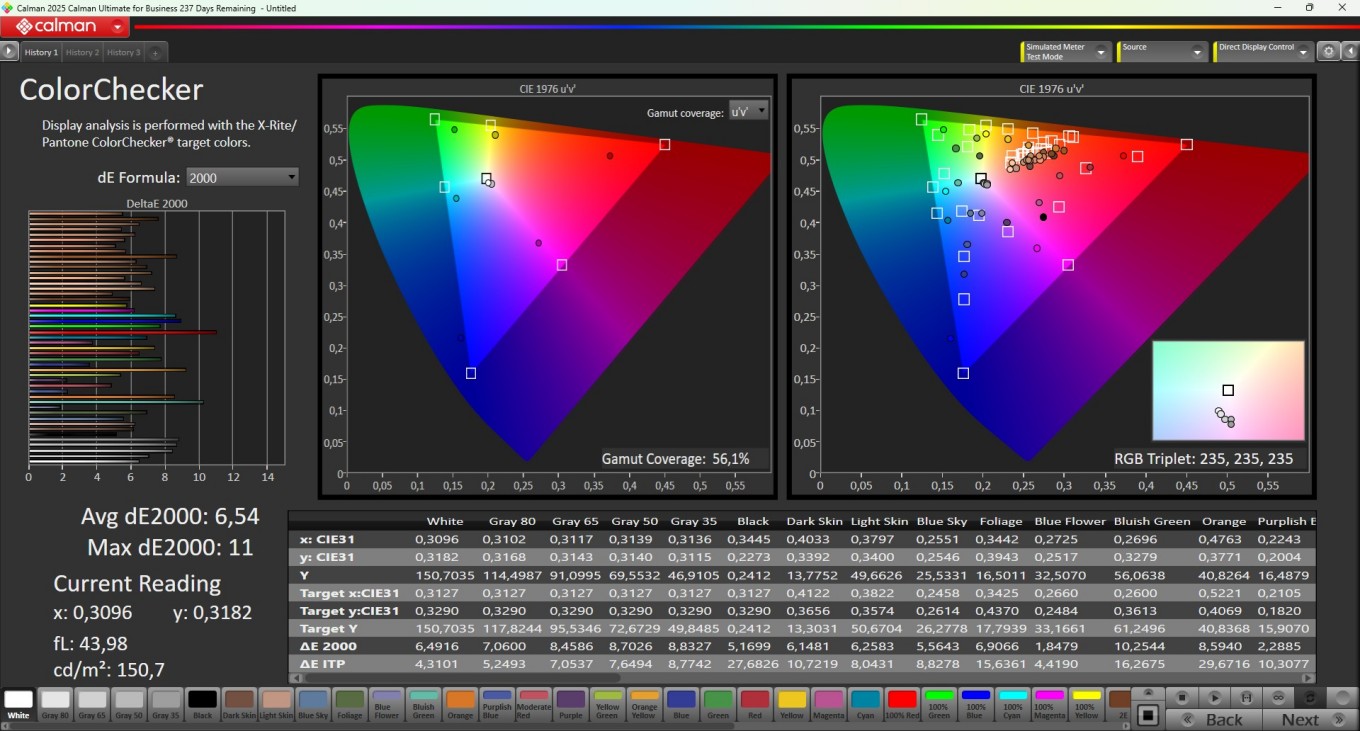The width and height of the screenshot is (1360, 731).
Task: Select the Gray 65 patch
Action: tap(92, 704)
